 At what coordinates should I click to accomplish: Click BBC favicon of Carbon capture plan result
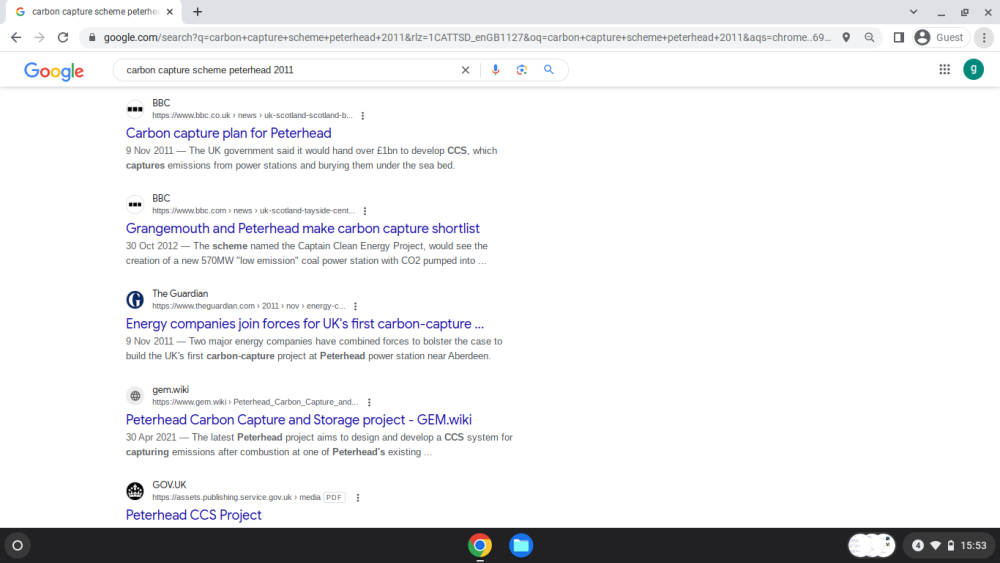point(135,109)
